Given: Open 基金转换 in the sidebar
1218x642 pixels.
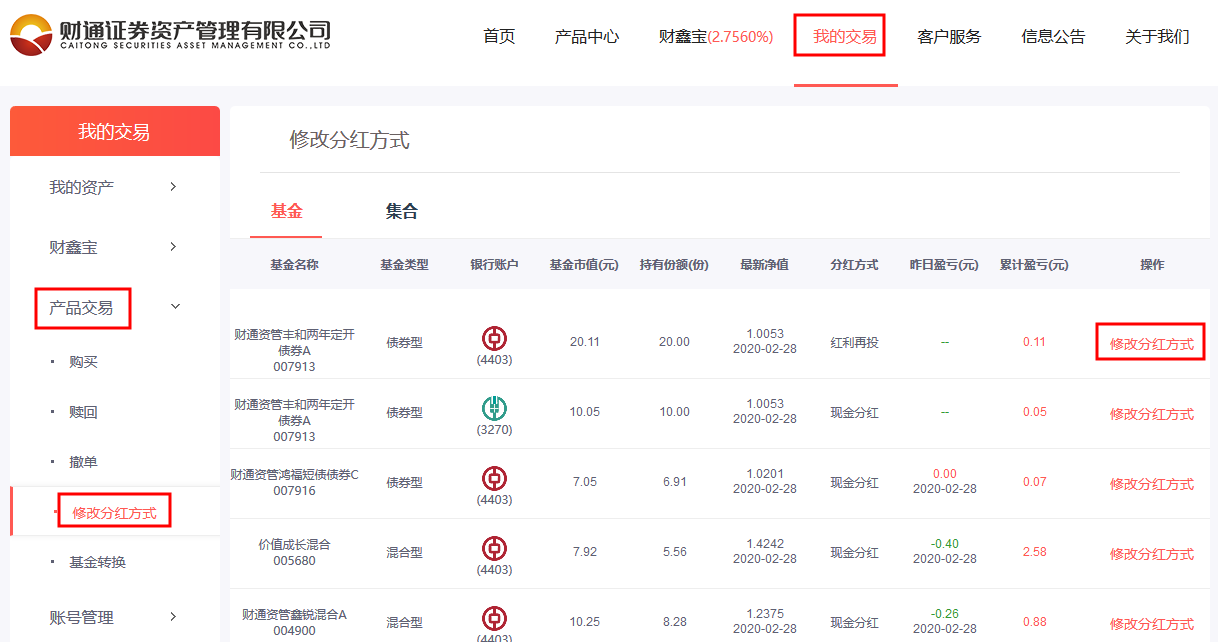Looking at the screenshot, I should [98, 562].
